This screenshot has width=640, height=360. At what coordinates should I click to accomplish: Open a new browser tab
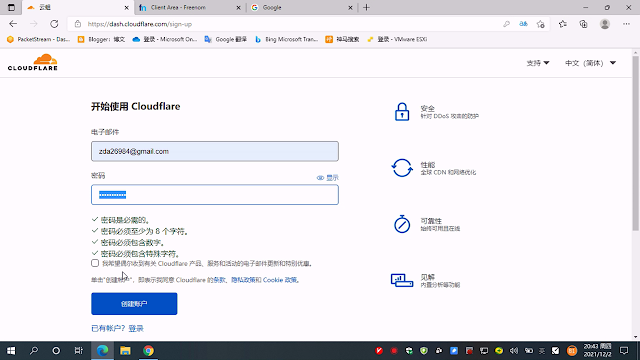point(366,7)
